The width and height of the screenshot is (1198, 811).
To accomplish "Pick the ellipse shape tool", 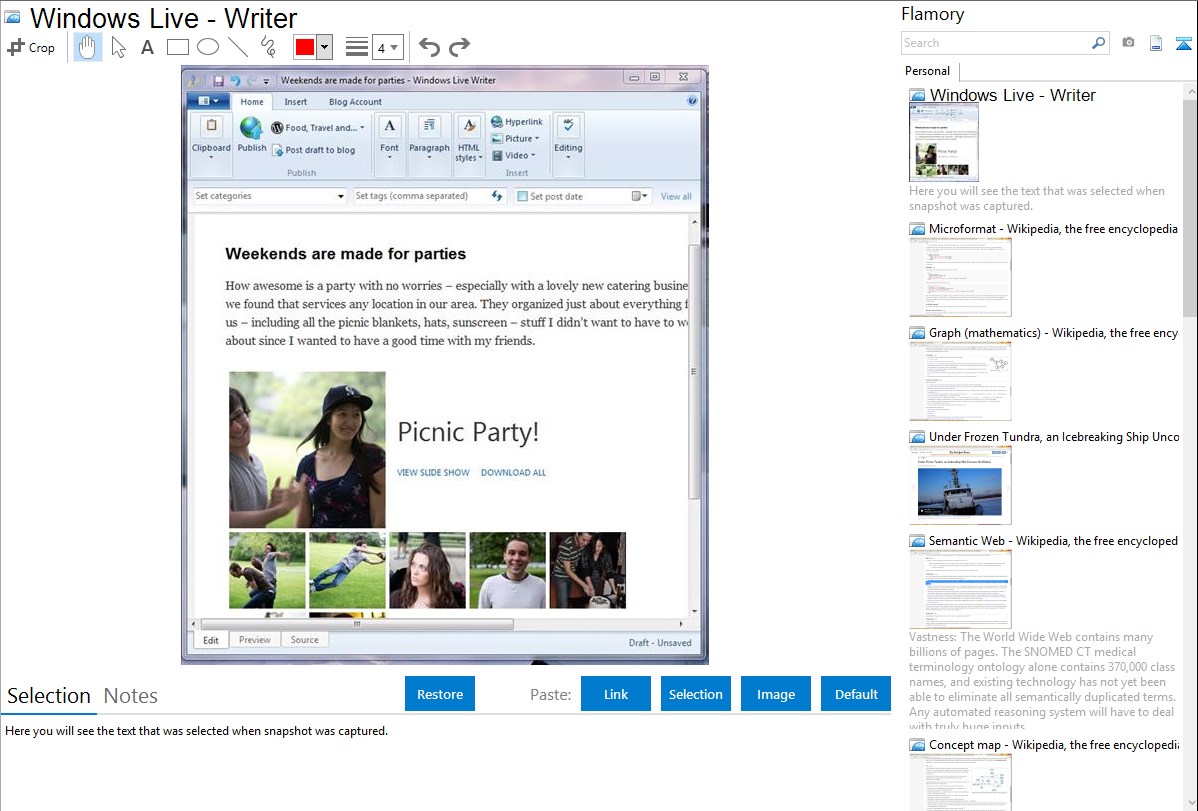I will coord(207,47).
